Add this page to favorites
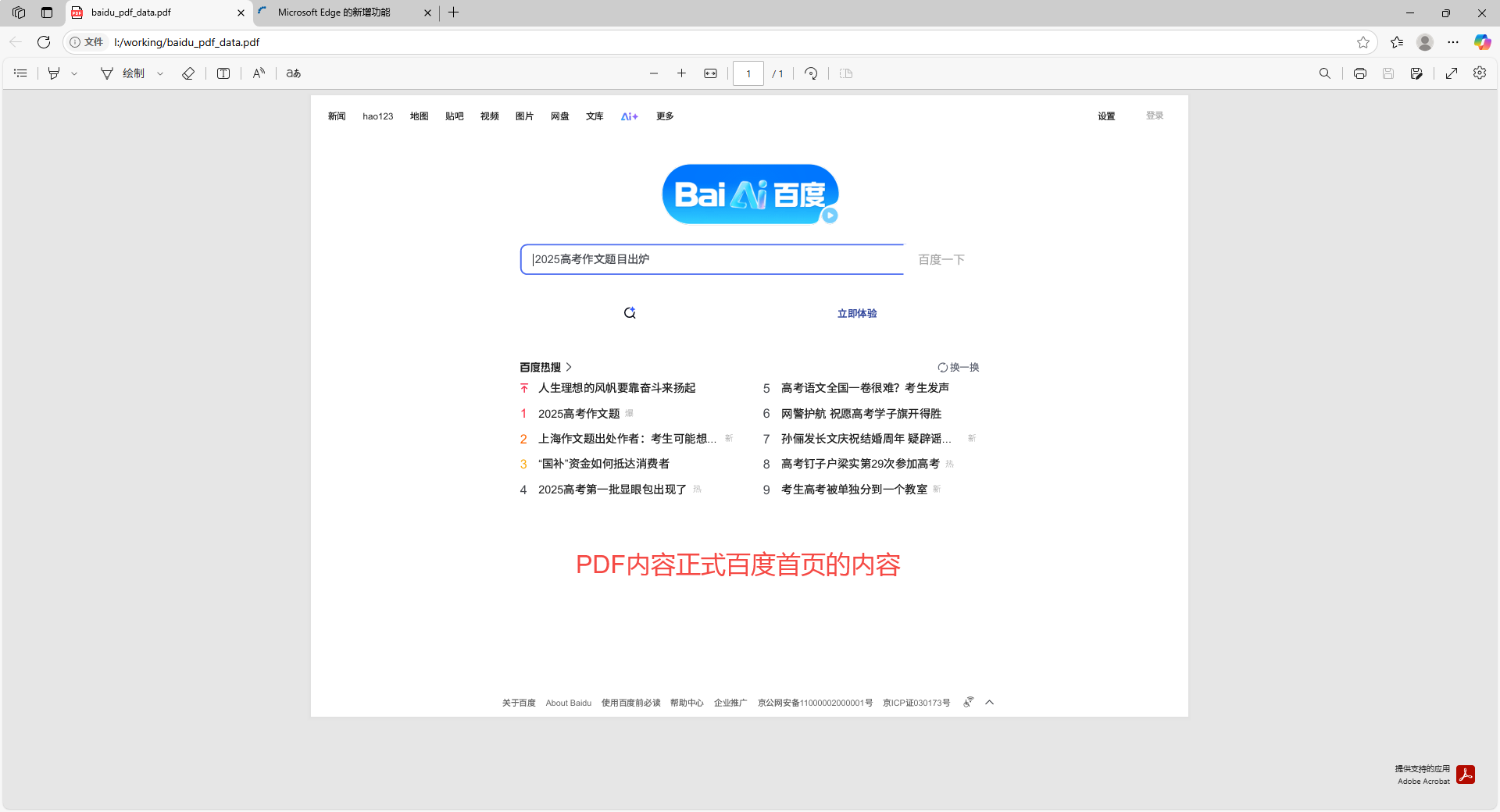The width and height of the screenshot is (1500, 812). tap(1363, 42)
